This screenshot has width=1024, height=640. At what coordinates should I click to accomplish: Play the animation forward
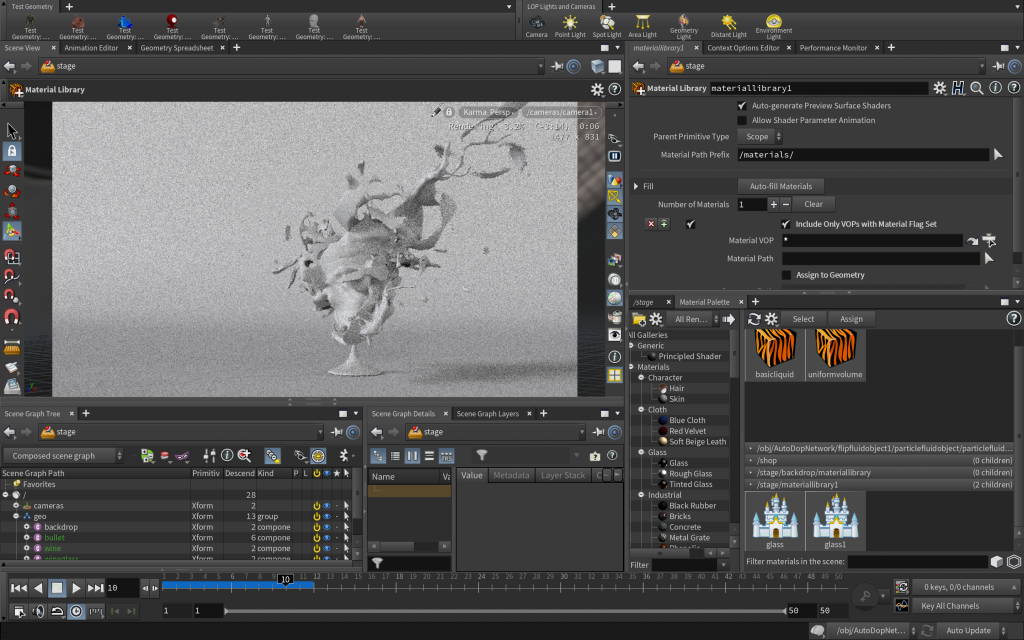[x=76, y=588]
